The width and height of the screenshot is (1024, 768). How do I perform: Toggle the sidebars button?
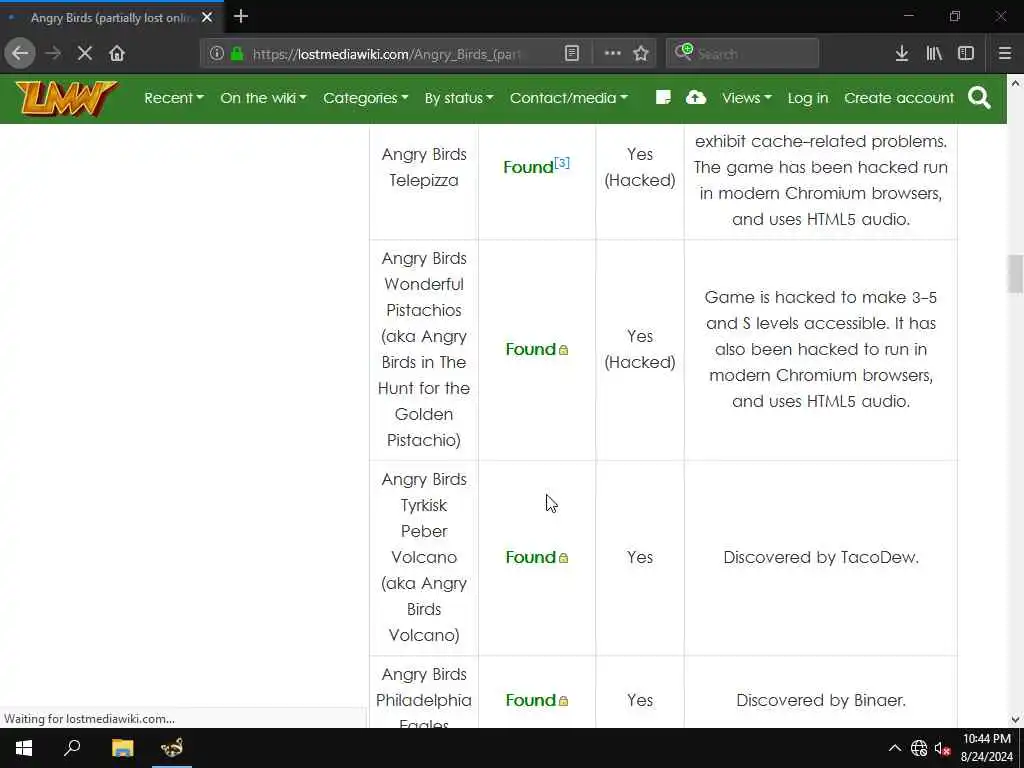[966, 54]
